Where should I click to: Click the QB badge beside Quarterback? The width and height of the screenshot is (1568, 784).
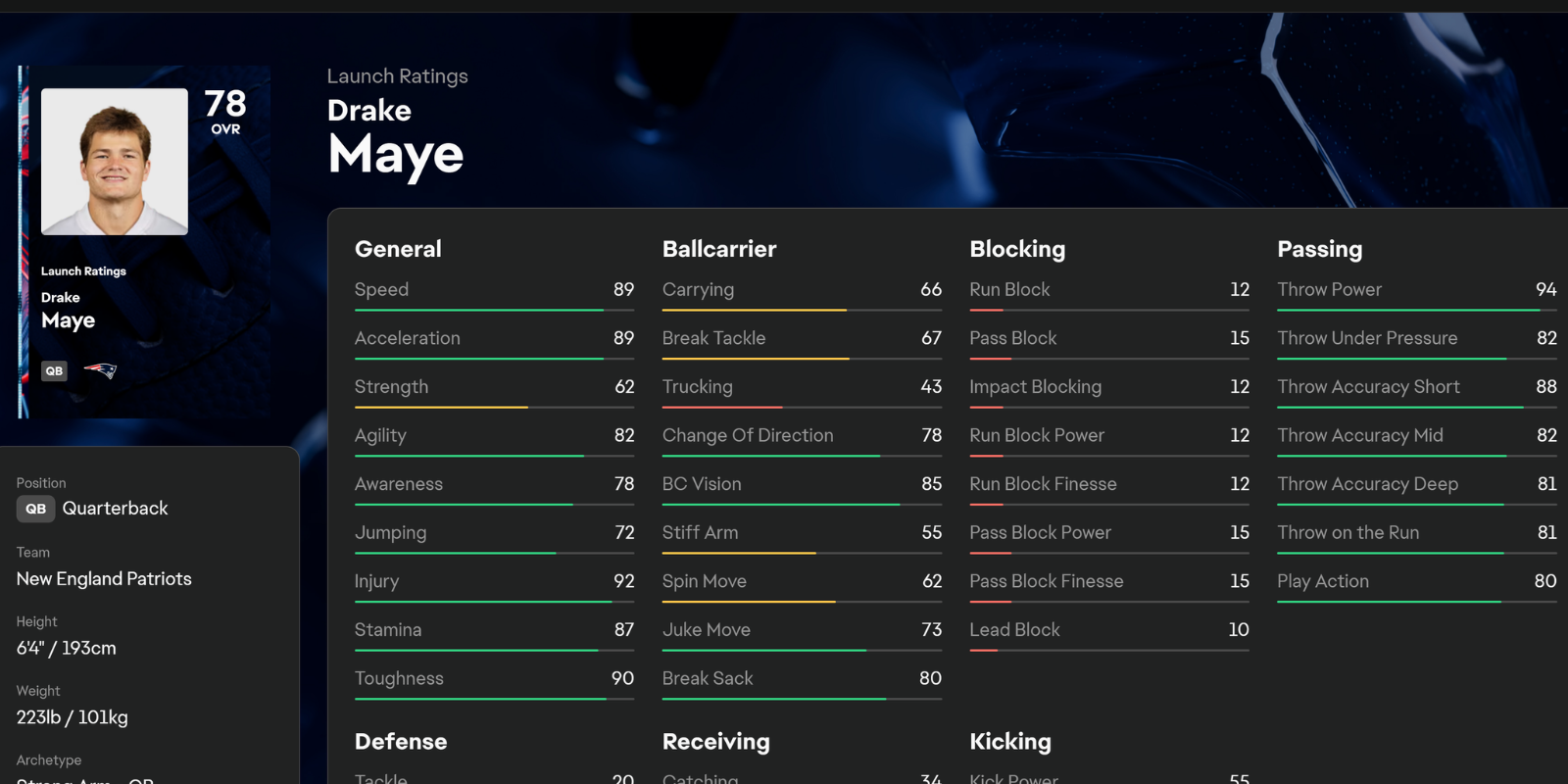click(36, 509)
